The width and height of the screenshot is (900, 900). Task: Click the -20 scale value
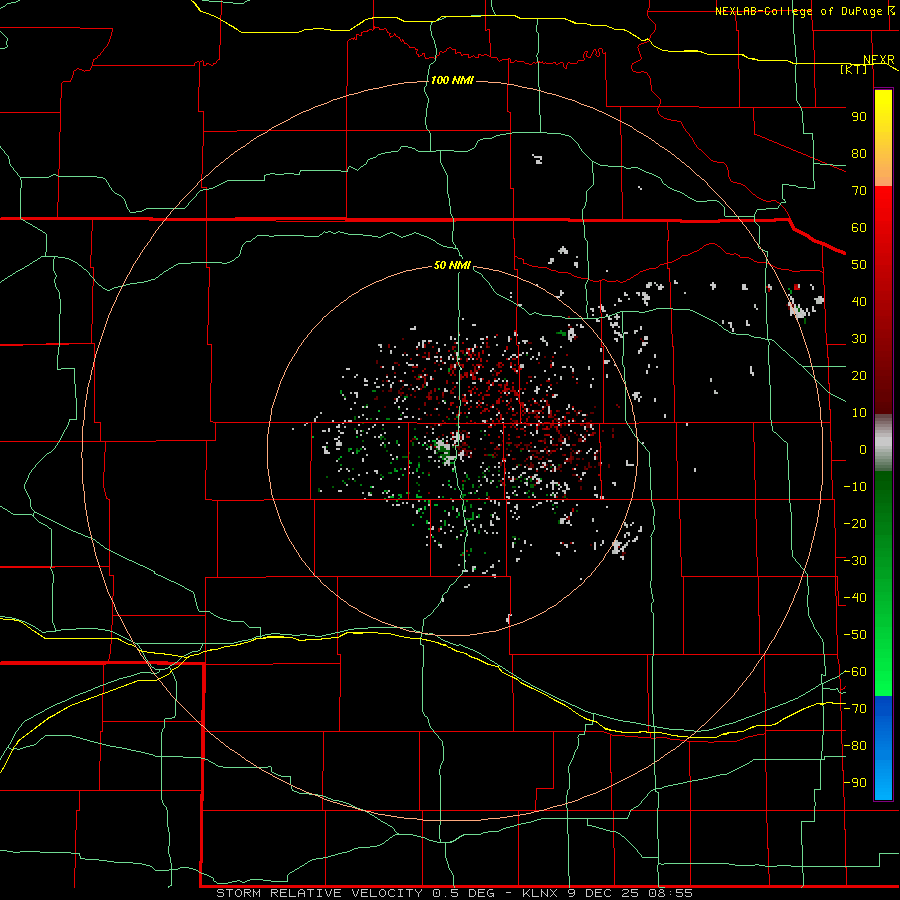coord(855,524)
